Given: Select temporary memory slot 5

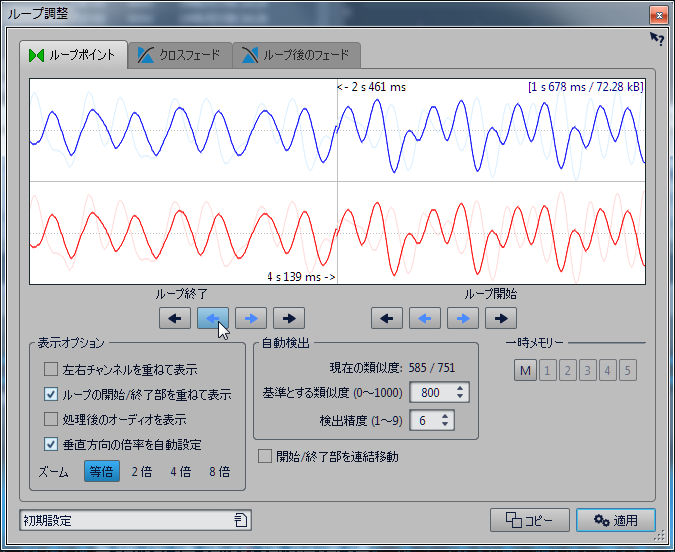Looking at the screenshot, I should (x=628, y=370).
